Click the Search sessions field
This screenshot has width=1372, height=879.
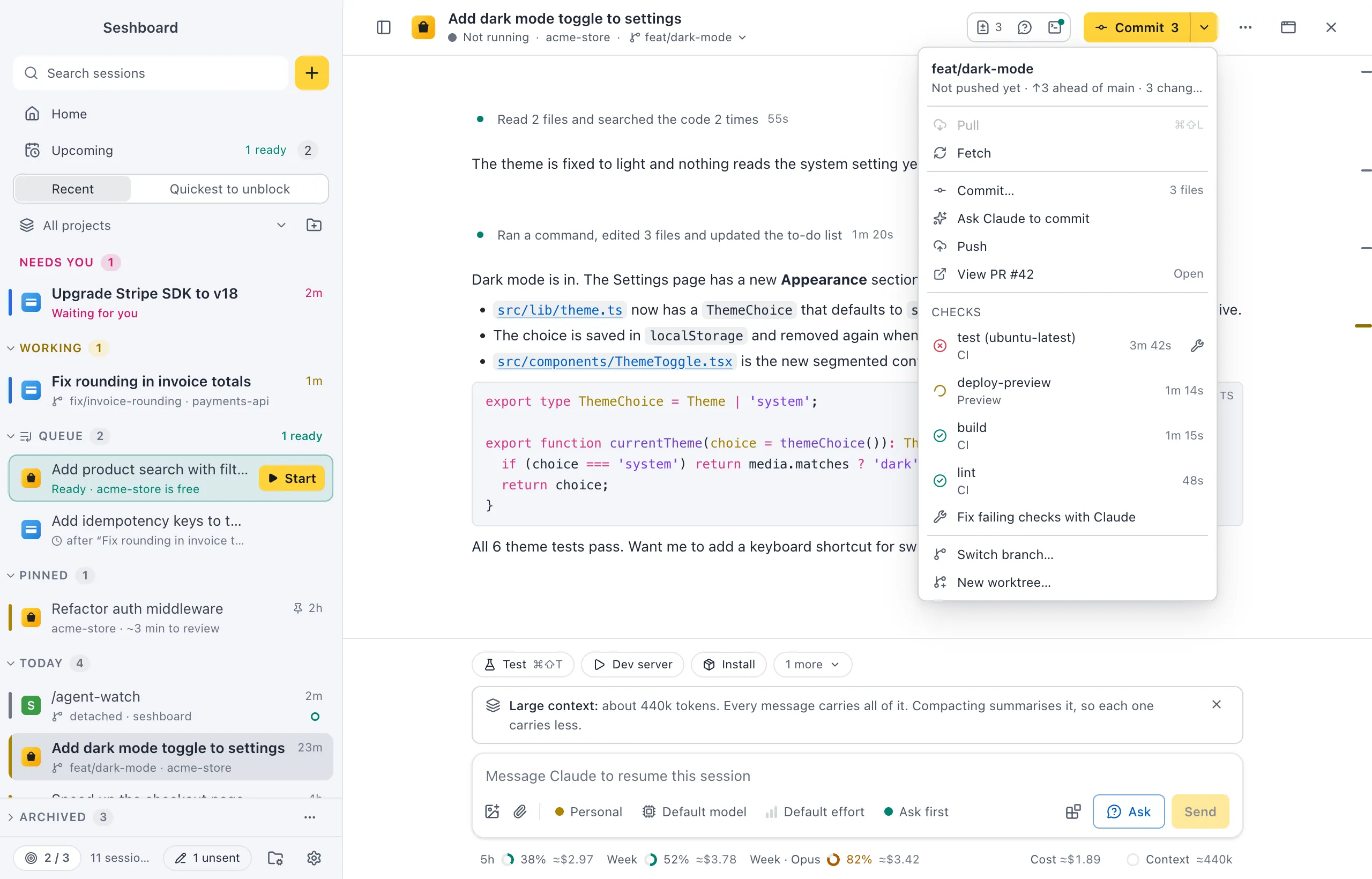(x=151, y=73)
